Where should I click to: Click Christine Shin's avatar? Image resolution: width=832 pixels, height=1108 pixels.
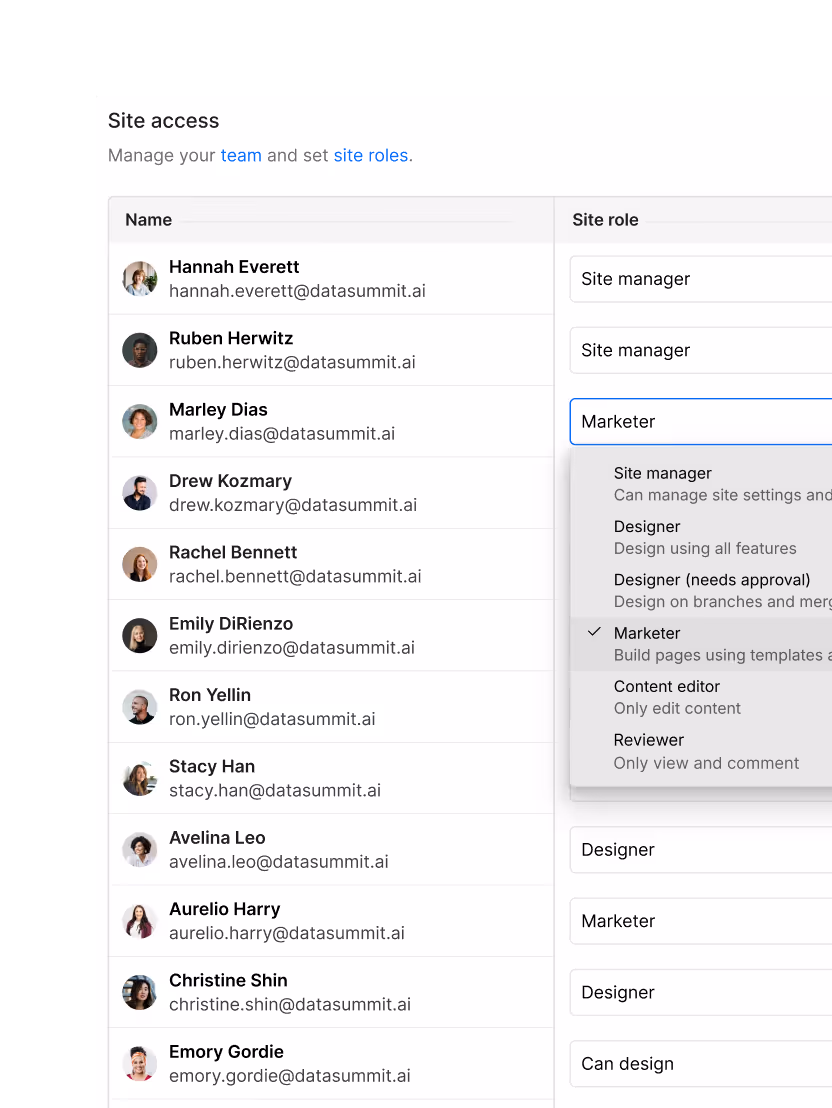(x=140, y=993)
